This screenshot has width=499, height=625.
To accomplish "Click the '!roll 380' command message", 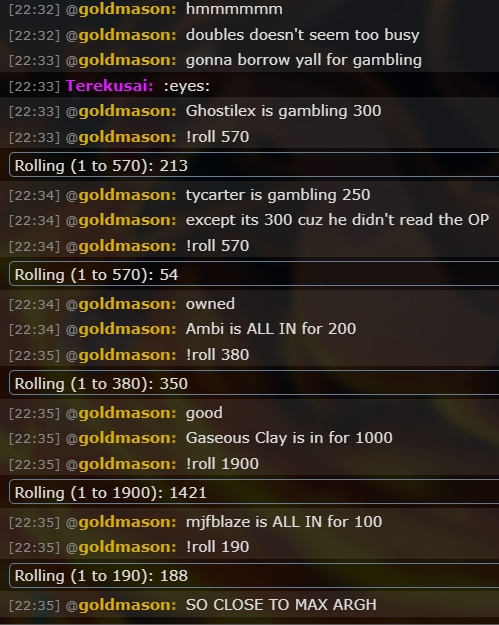I will 217,354.
